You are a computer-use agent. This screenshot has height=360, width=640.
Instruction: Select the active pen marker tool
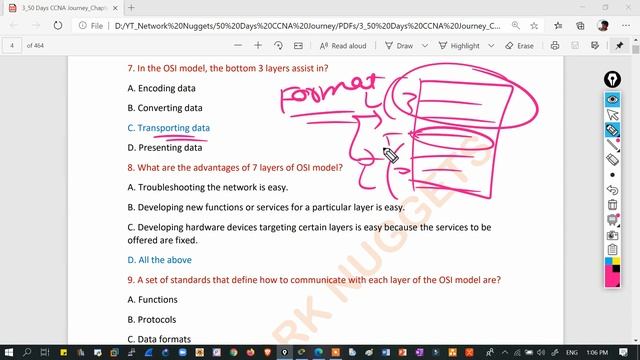612,130
